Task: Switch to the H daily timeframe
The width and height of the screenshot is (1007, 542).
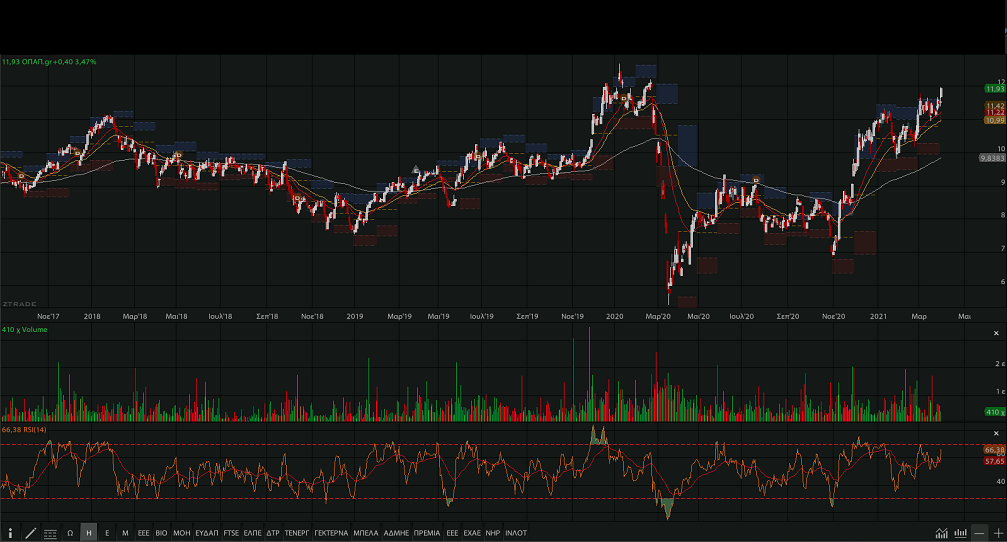Action: [x=89, y=533]
